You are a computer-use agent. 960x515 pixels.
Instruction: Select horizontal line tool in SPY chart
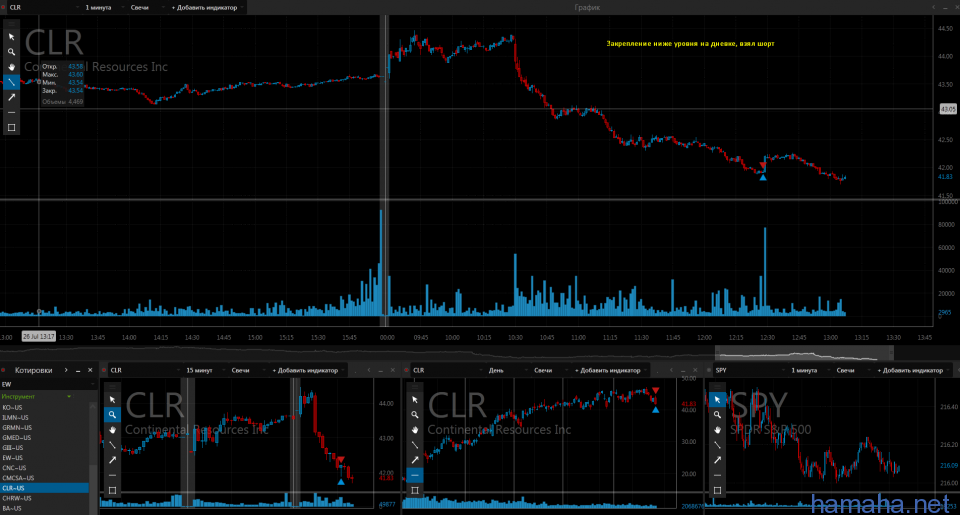coord(717,475)
